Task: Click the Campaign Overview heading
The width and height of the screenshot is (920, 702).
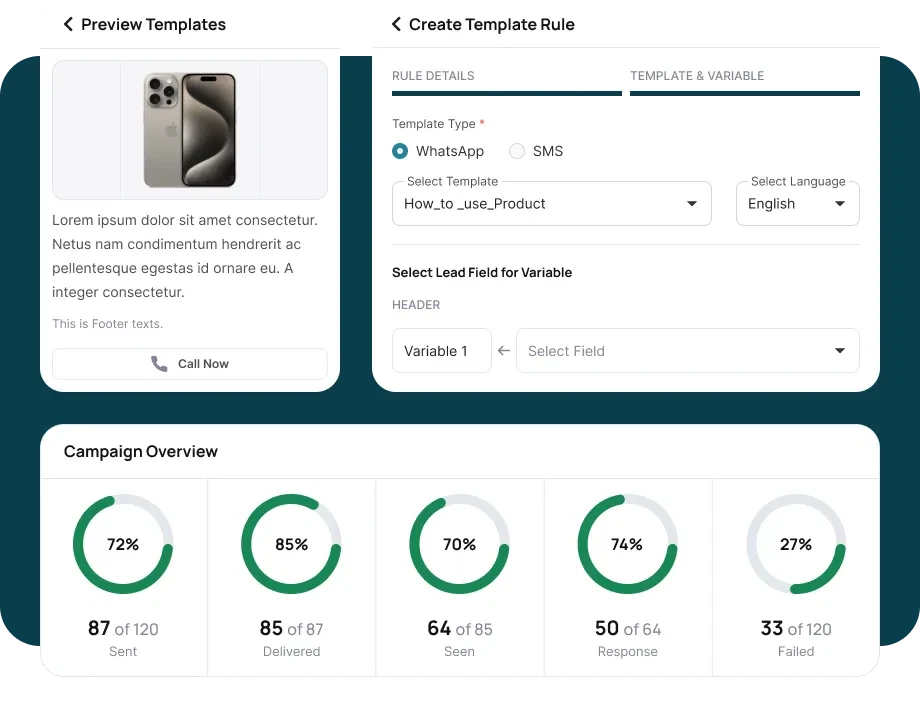Action: click(141, 452)
